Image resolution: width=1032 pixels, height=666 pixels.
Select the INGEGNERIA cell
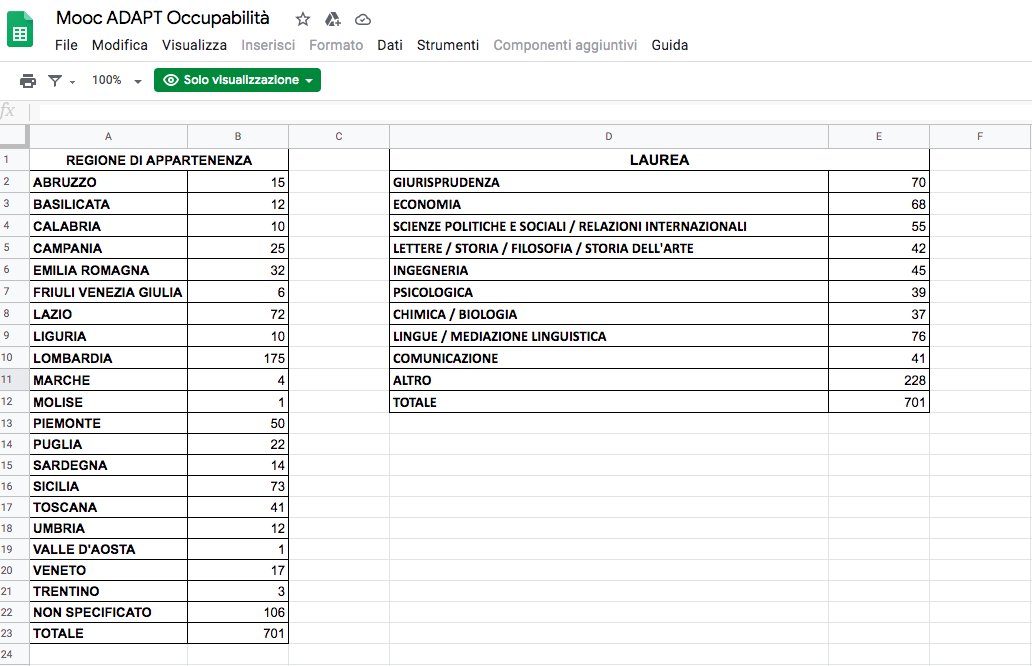tap(609, 270)
